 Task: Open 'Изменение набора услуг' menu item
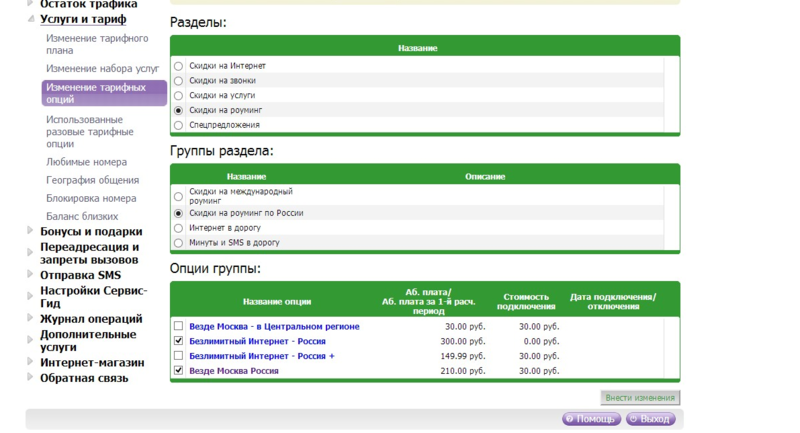click(103, 68)
